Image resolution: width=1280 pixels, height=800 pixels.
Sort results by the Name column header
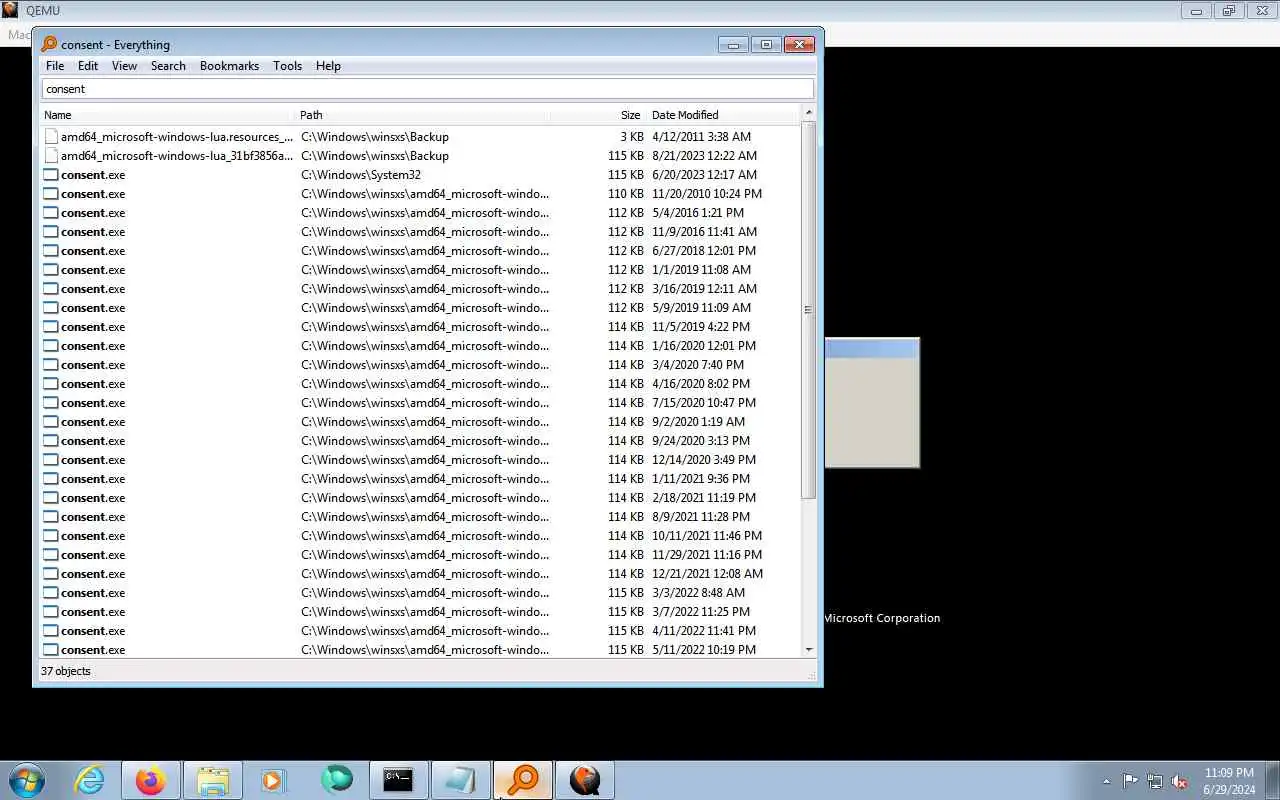168,115
